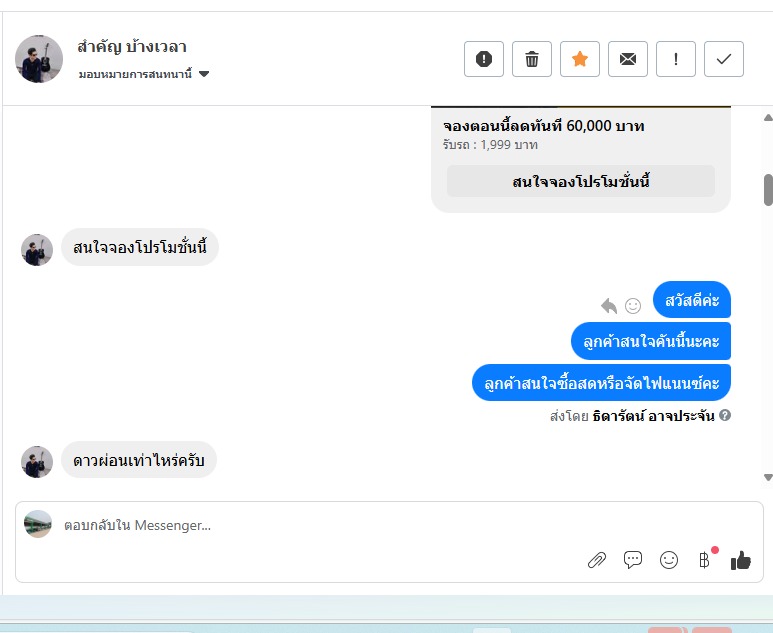
Task: Open emoji picker in reply box
Action: [668, 560]
